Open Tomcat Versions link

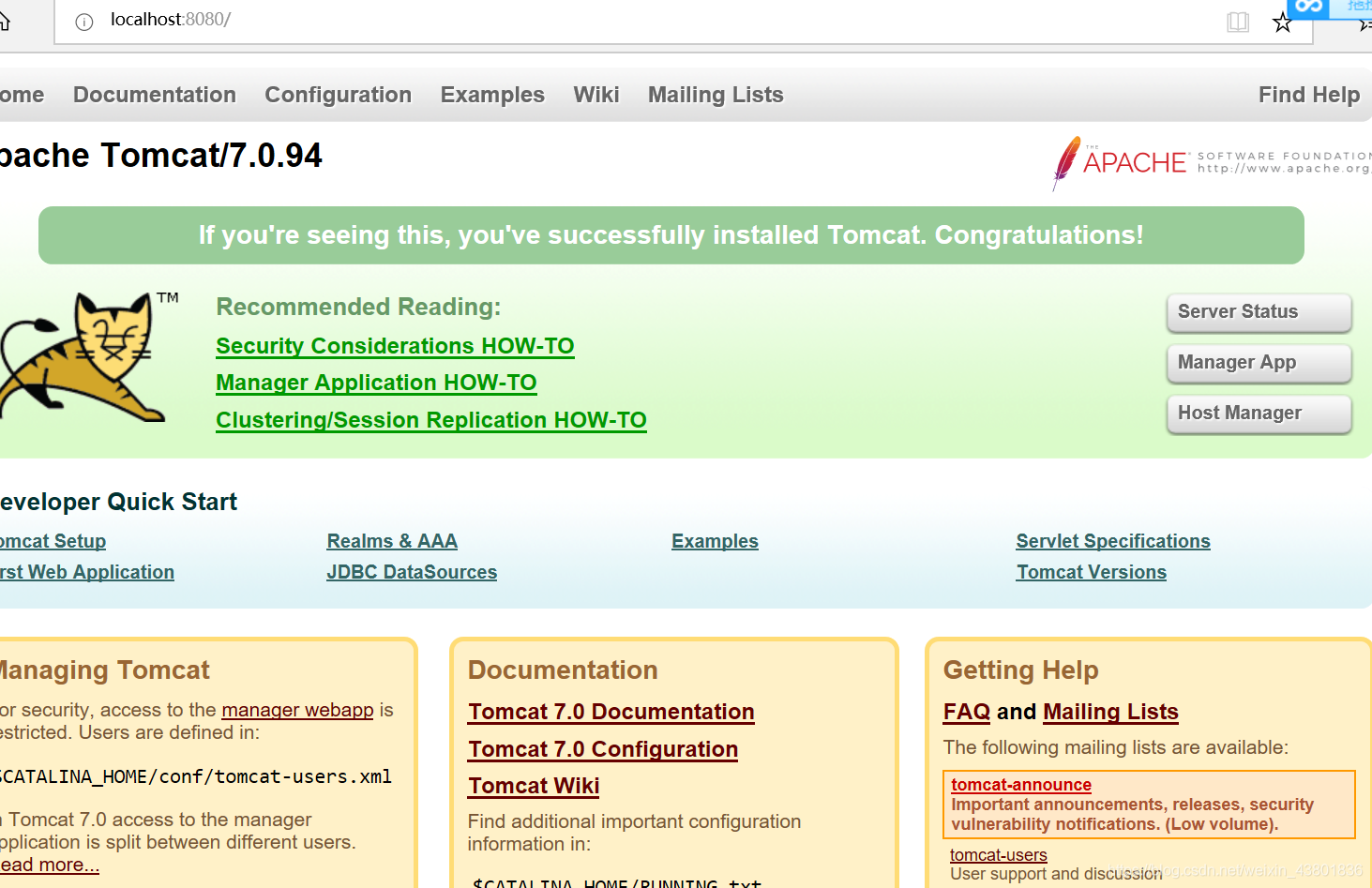(1091, 572)
